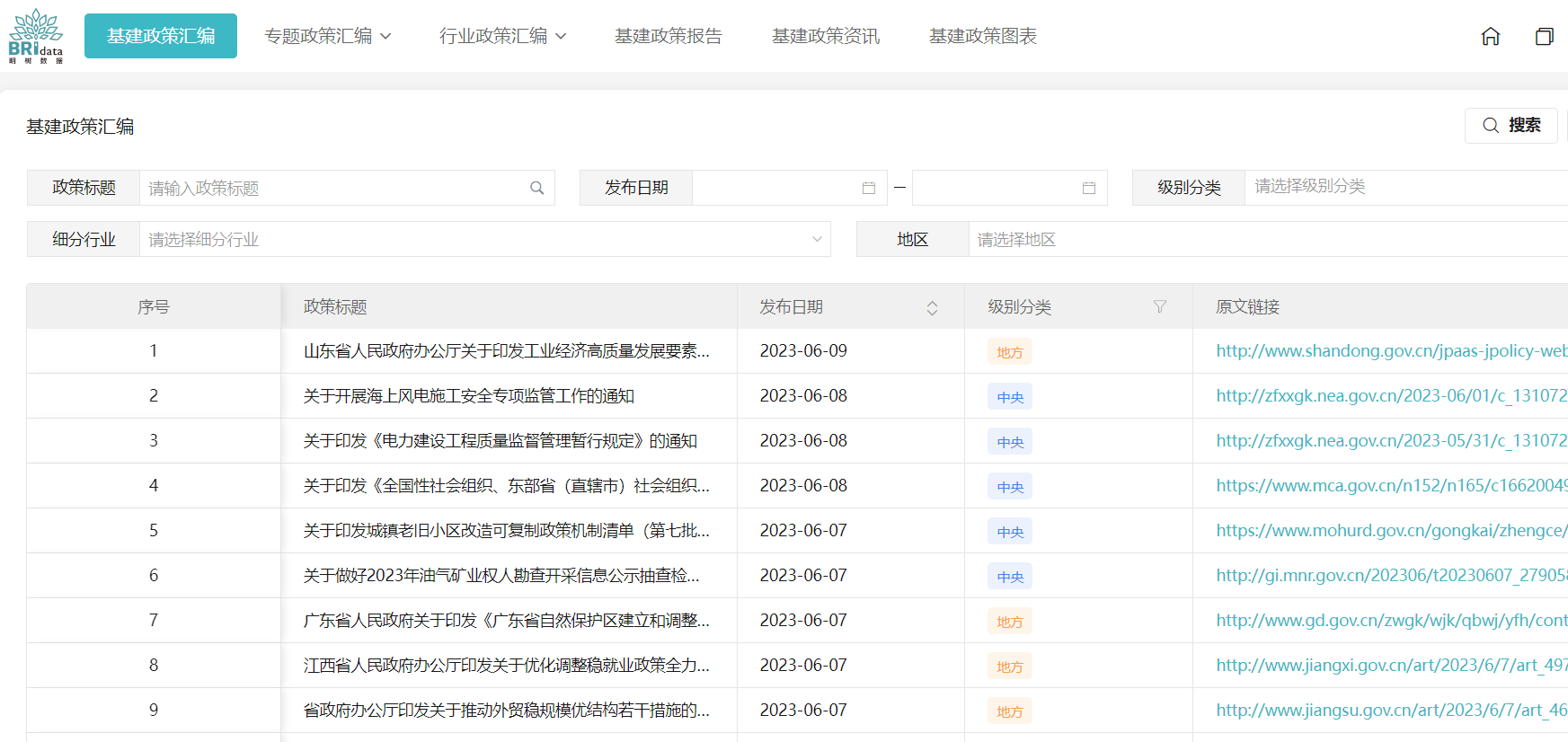Select row 广东省人民政府关于印发《广东省自然保护区

coord(507,620)
